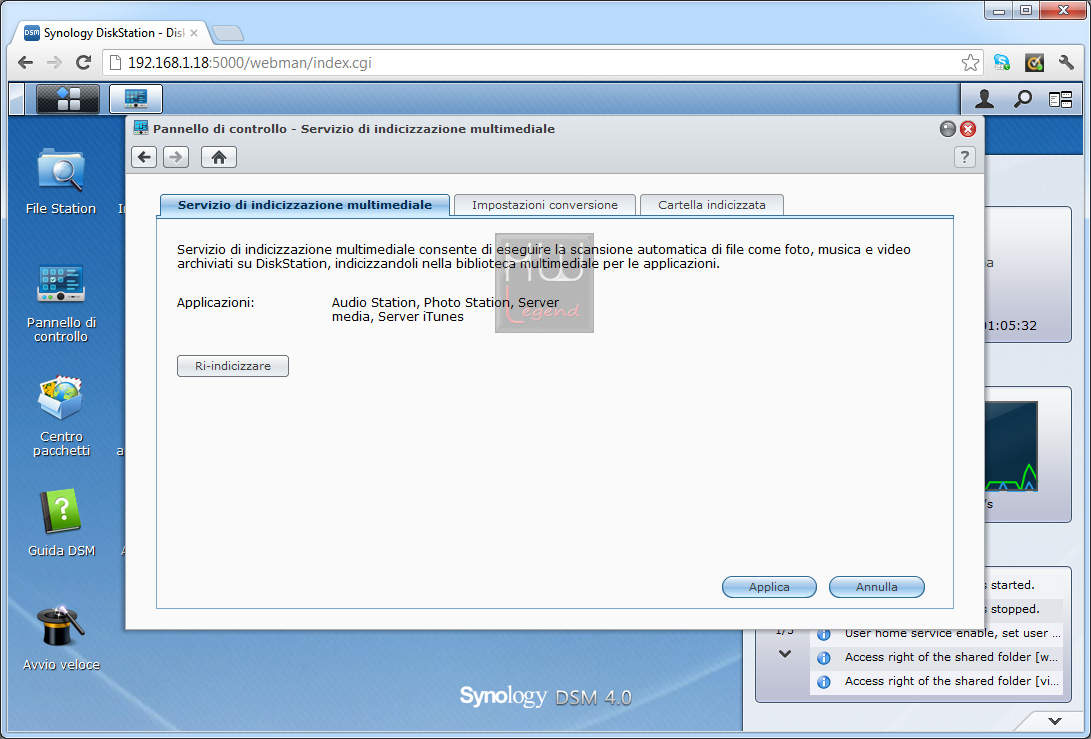Click the Skype extension icon
The height and width of the screenshot is (739, 1091).
1002,63
